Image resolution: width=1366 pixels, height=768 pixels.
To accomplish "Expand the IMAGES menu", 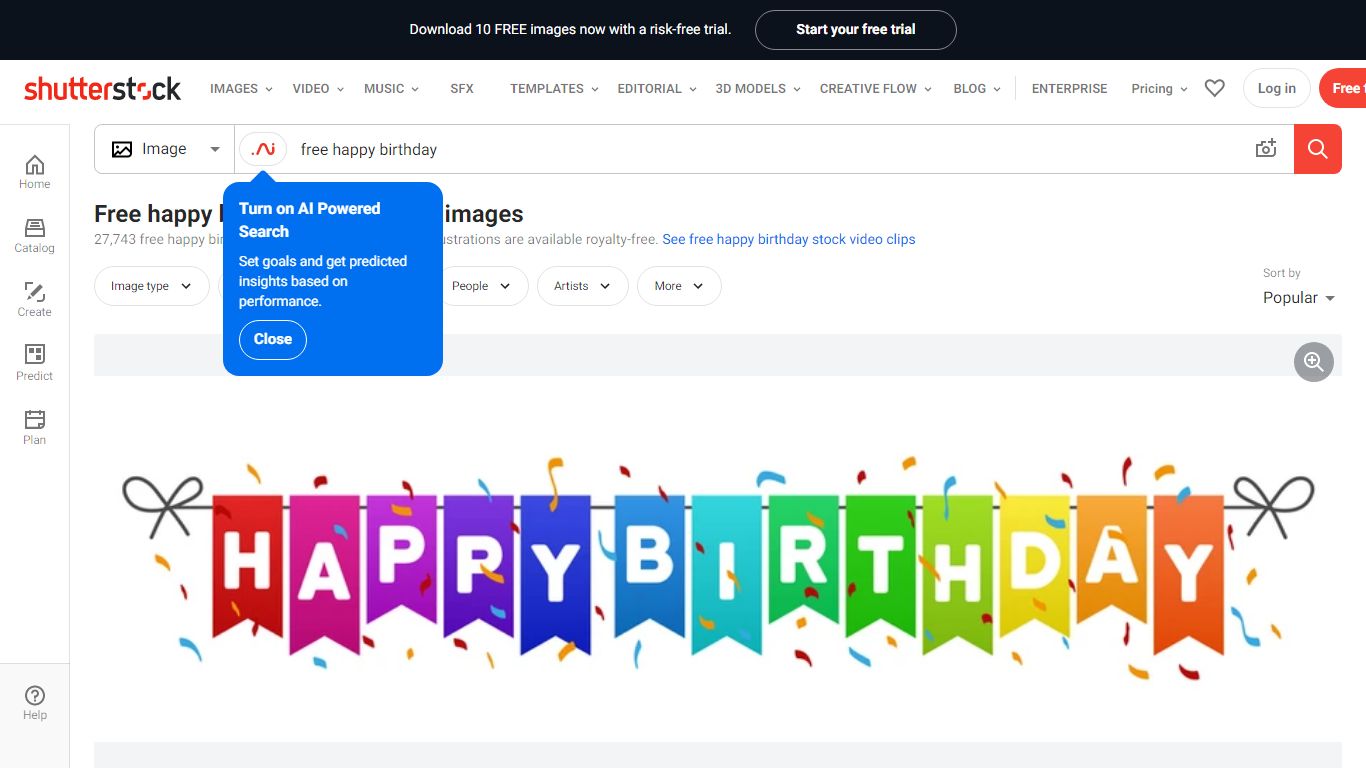I will (241, 88).
